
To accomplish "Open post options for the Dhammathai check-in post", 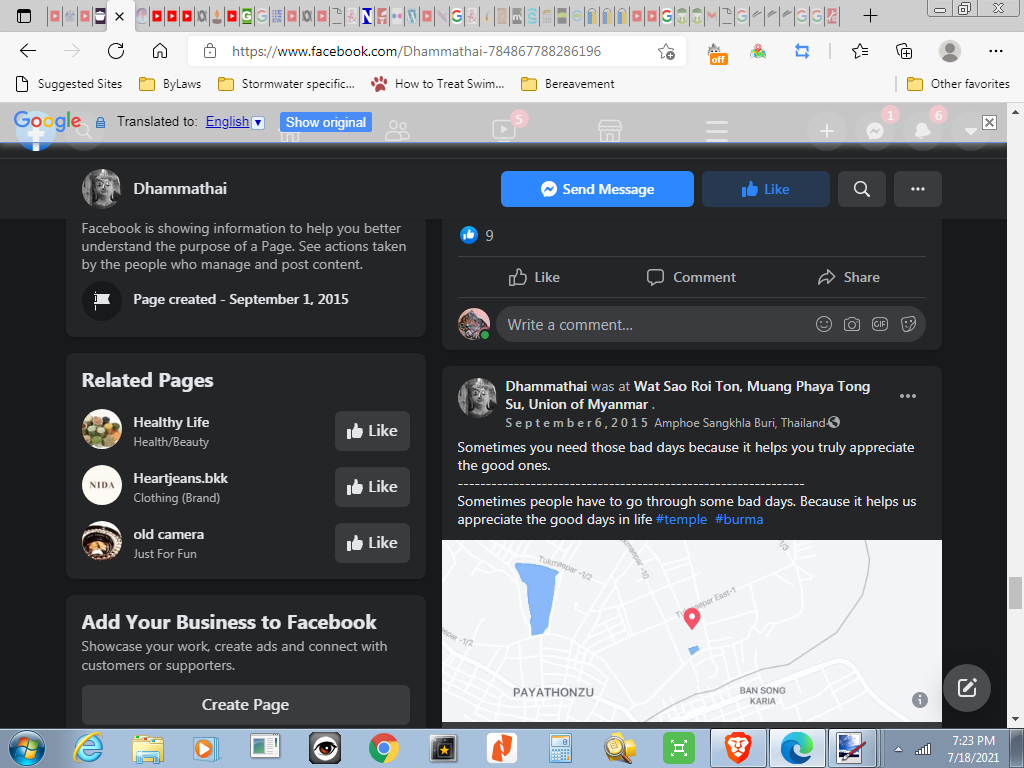I will point(908,396).
